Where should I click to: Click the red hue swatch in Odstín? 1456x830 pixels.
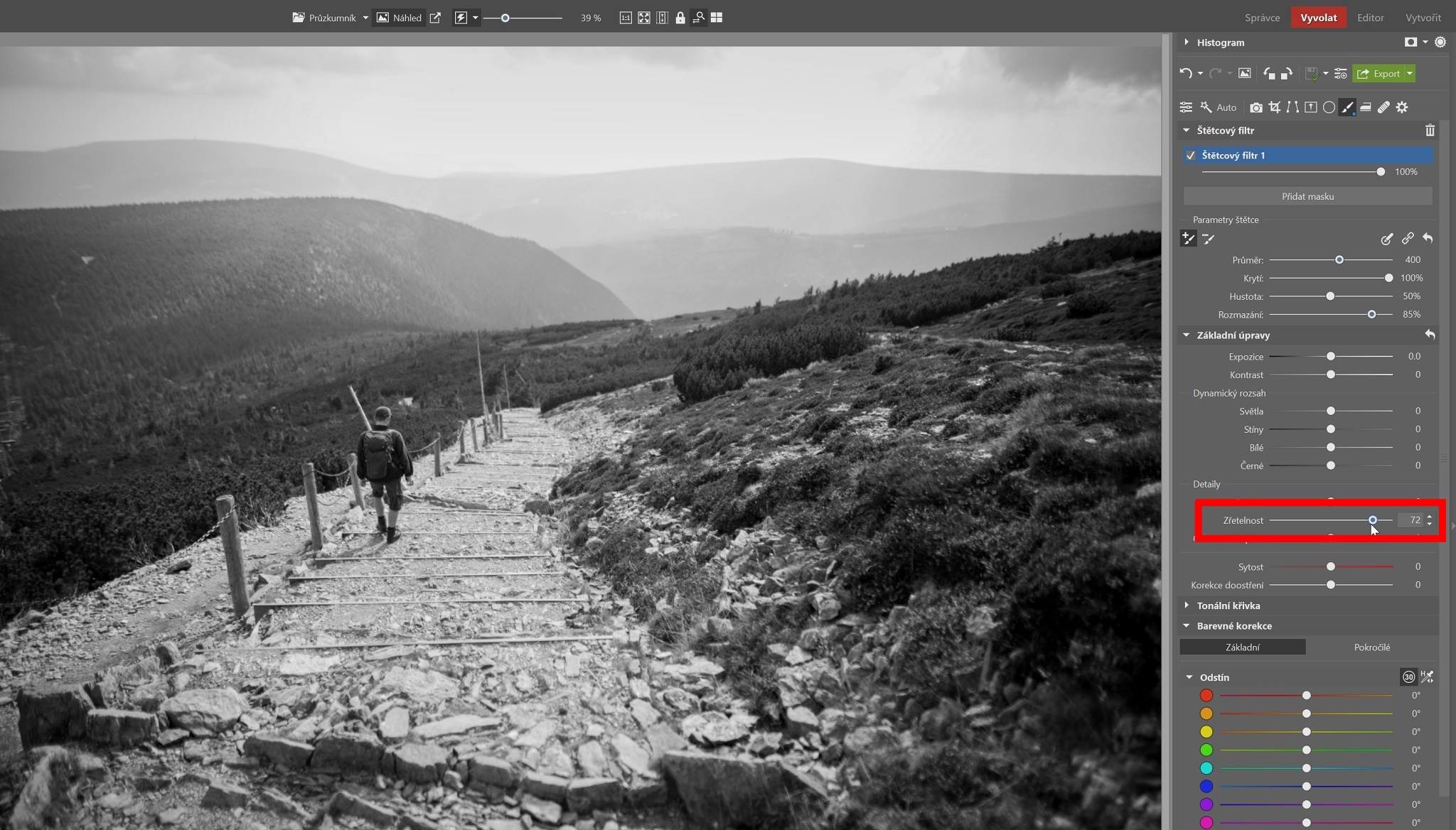(1206, 695)
